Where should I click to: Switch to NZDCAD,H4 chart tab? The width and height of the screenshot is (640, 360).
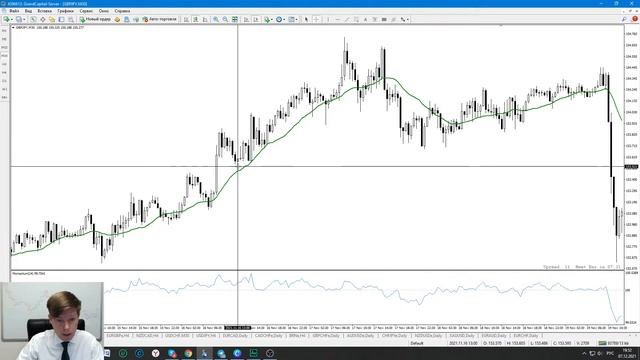147,336
